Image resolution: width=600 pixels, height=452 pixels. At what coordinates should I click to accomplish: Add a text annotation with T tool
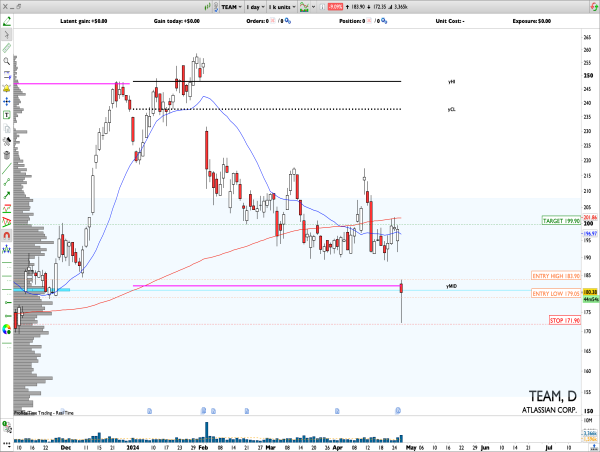[x=7, y=115]
